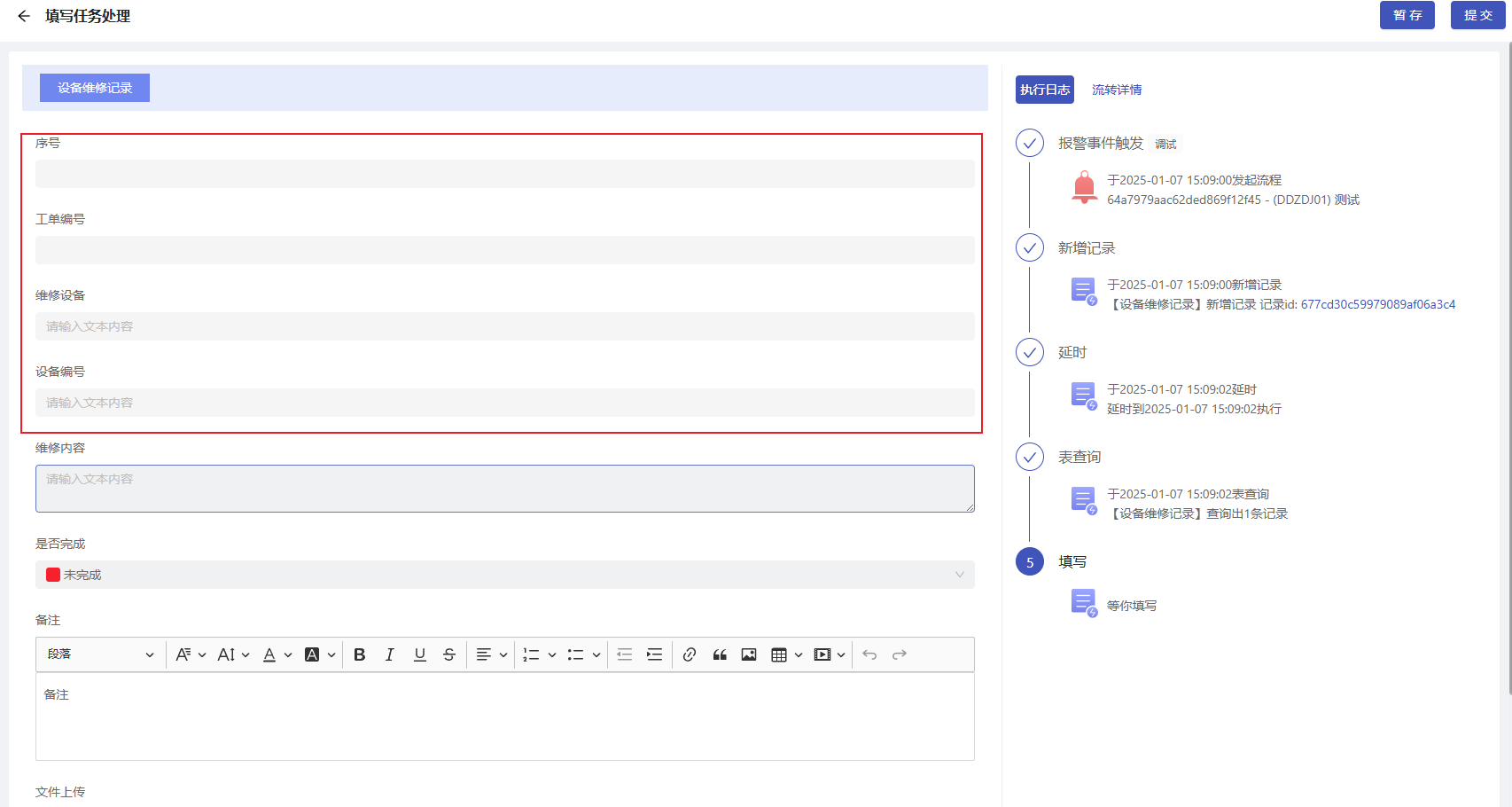
Task: Expand numbered list style arrow
Action: (x=552, y=654)
